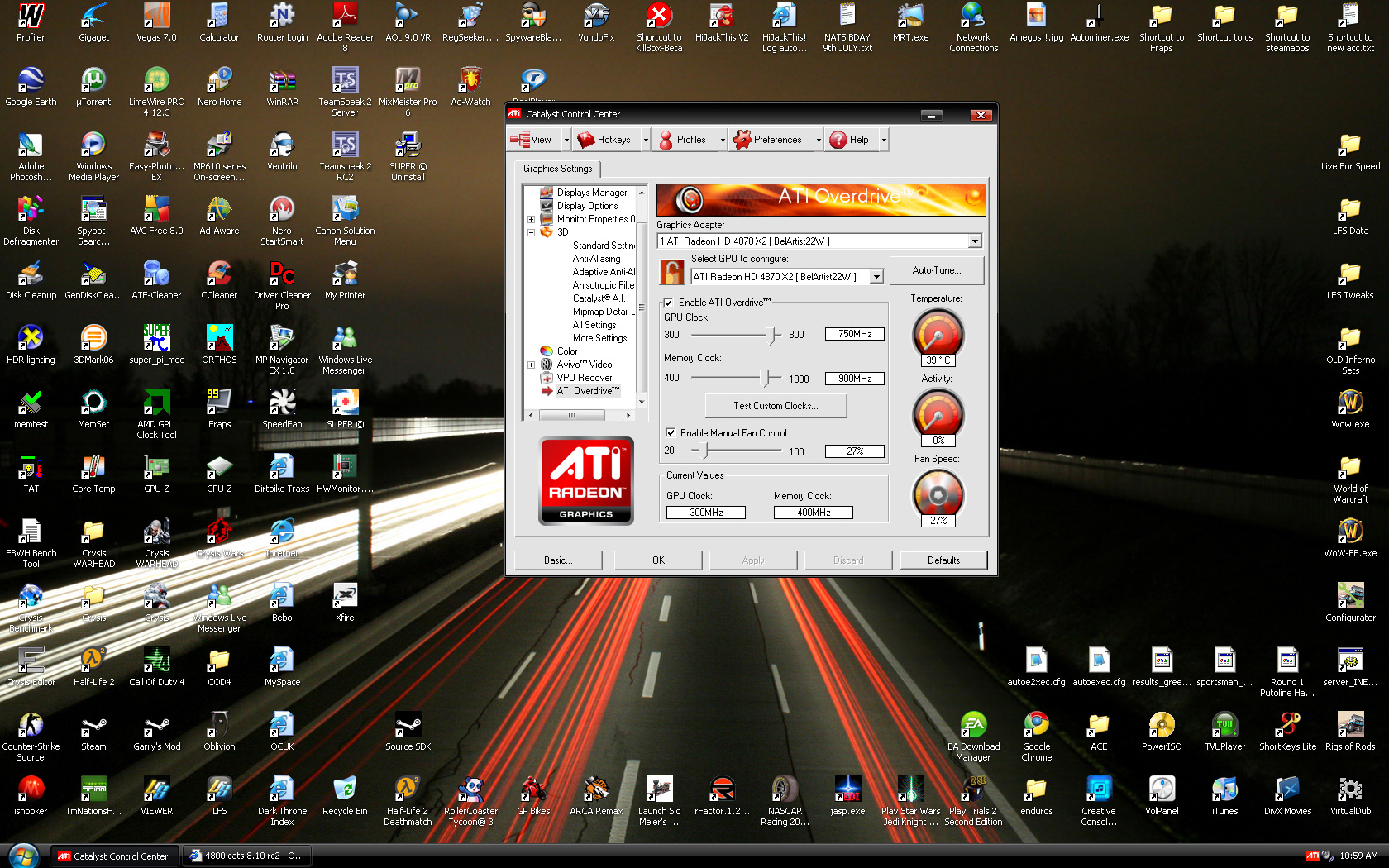Click the 750MHz GPU clock value field
Image resolution: width=1389 pixels, height=868 pixels.
click(855, 334)
